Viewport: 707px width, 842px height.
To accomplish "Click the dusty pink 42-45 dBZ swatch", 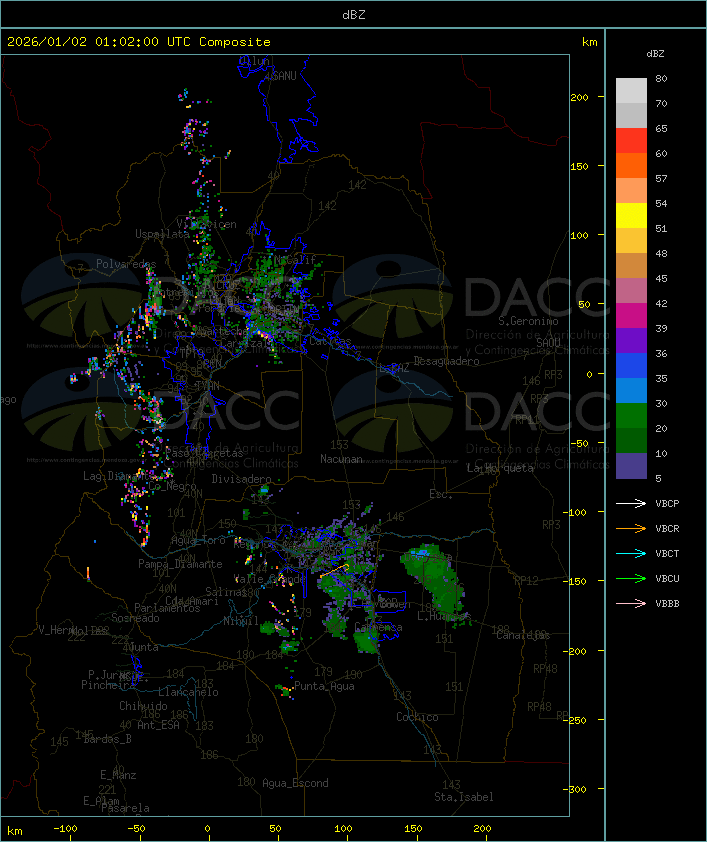I will (x=631, y=291).
